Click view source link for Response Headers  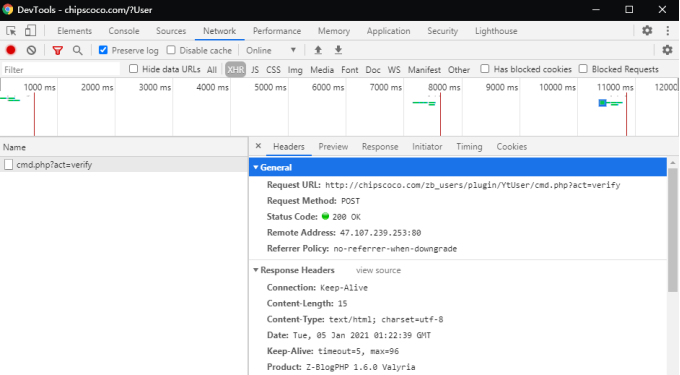click(x=378, y=270)
